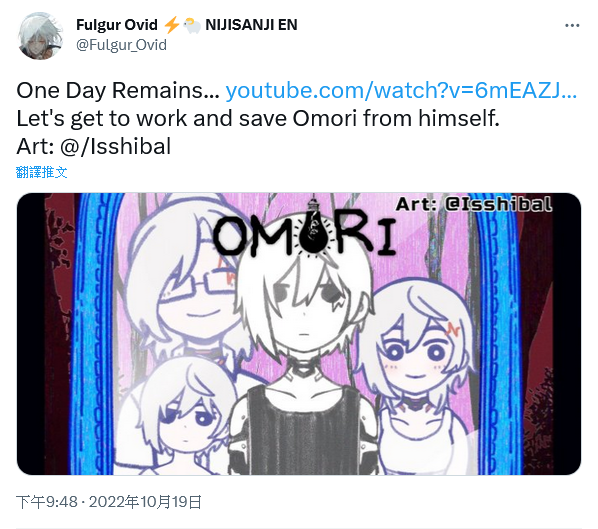Image resolution: width=598 pixels, height=529 pixels.
Task: Click the small bottom-left chibi character
Action: pyautogui.click(x=183, y=416)
